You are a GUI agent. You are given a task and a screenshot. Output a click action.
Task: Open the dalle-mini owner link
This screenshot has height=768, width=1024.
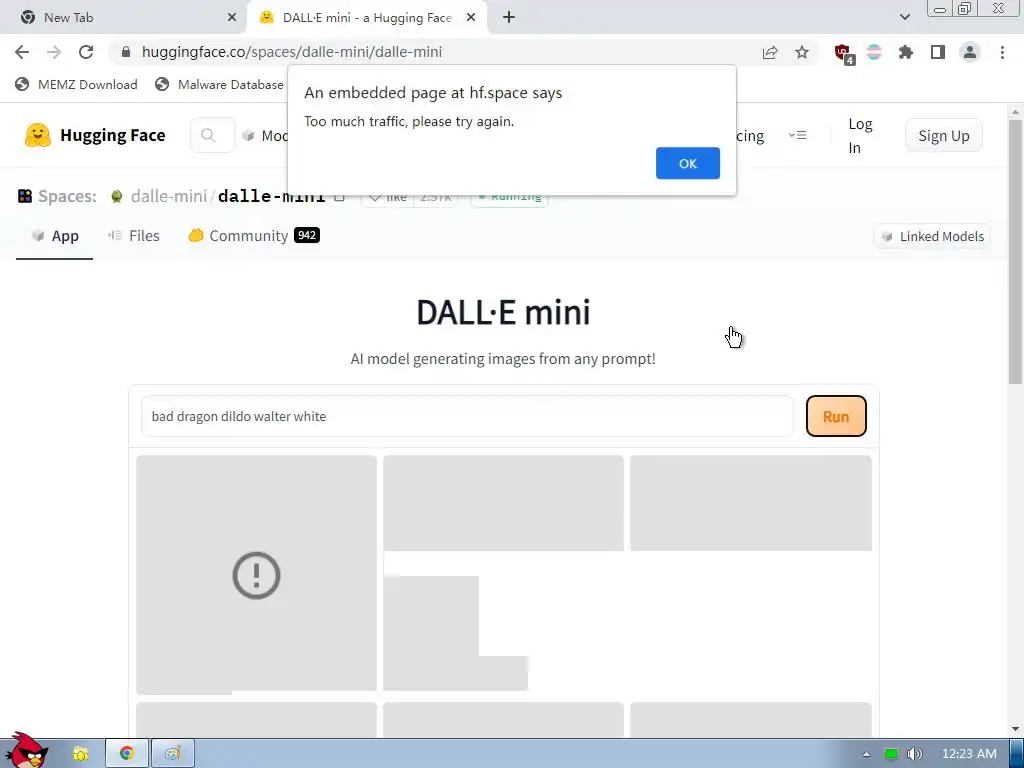click(168, 196)
